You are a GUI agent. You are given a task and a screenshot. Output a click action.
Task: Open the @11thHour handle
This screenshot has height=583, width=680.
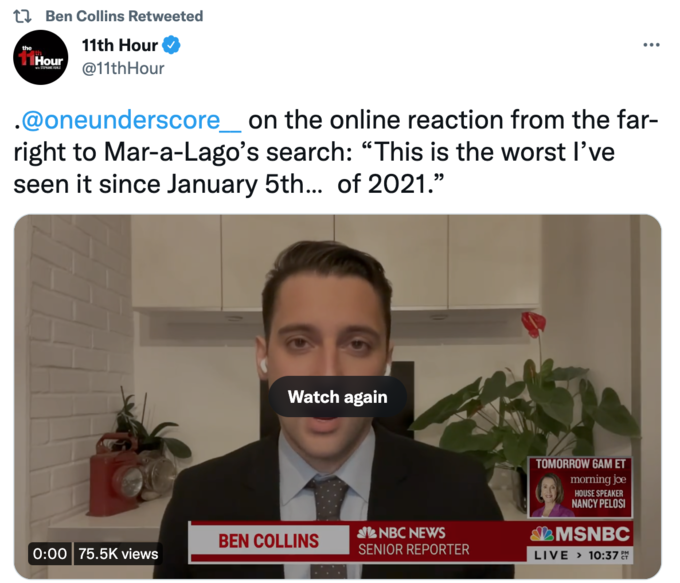click(123, 69)
